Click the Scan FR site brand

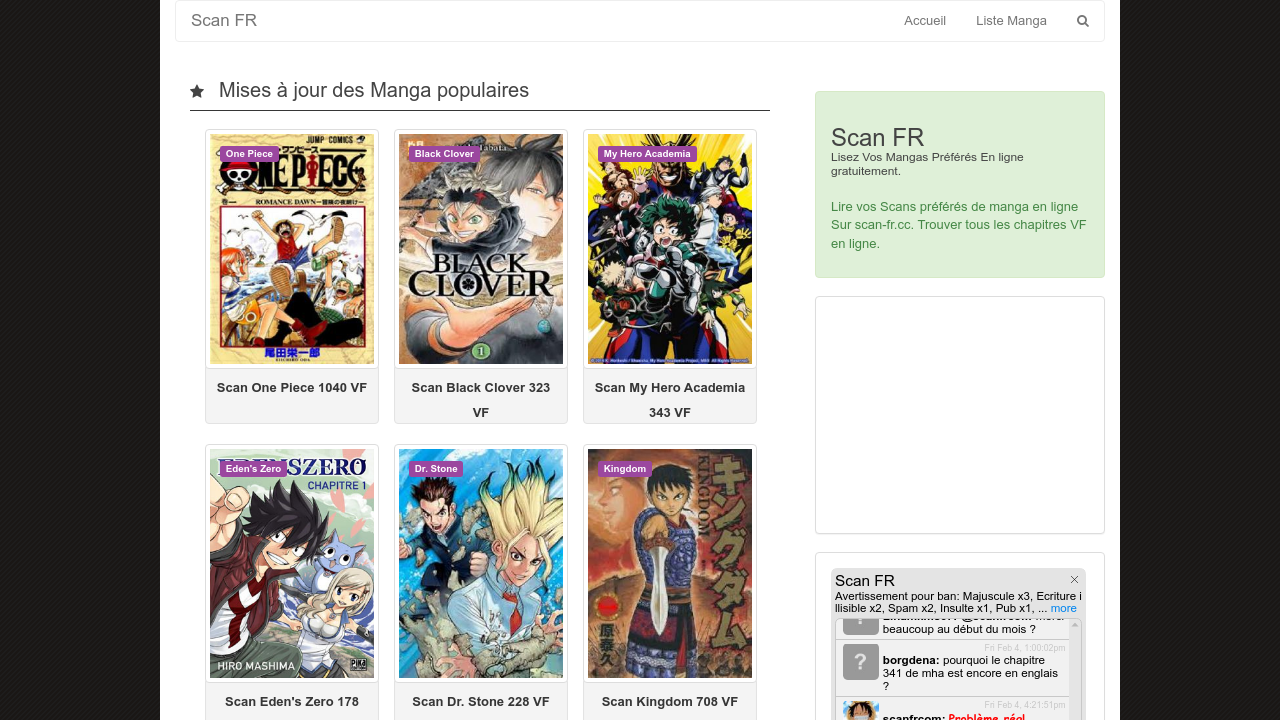pos(224,21)
